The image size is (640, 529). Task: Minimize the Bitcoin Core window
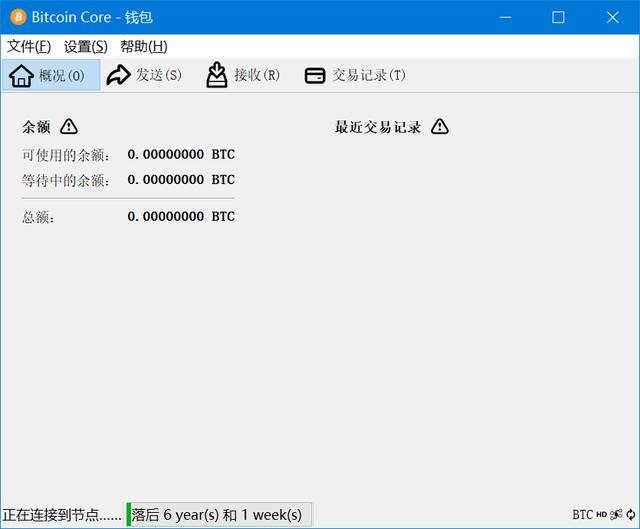point(505,17)
